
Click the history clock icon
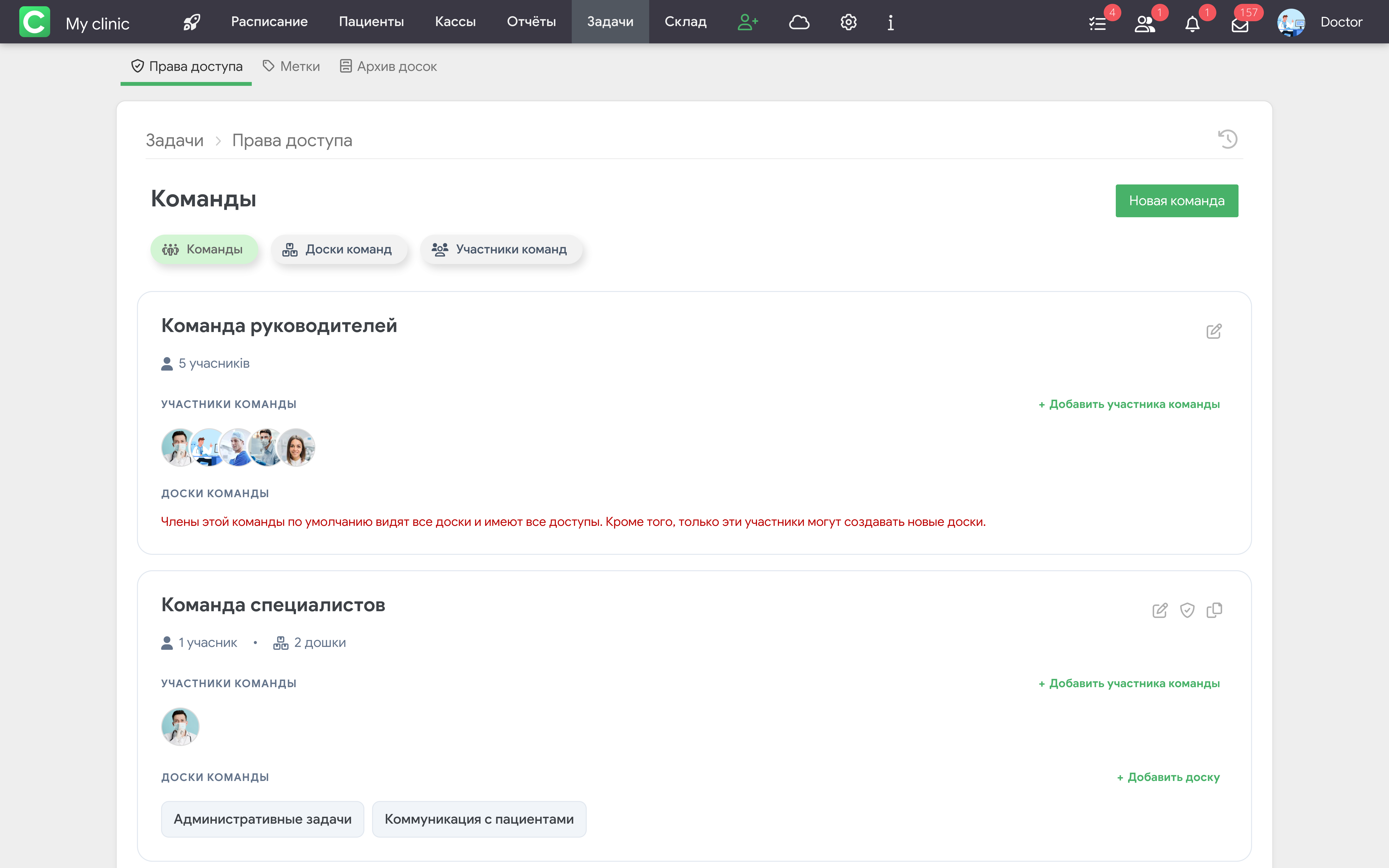(x=1227, y=139)
